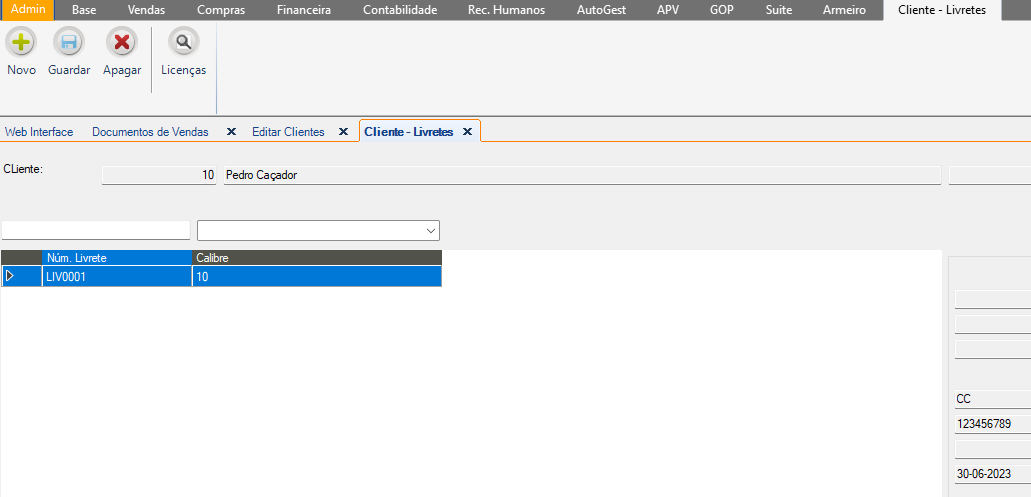
Task: Close the Editar Clientes tab
Action: (x=343, y=132)
